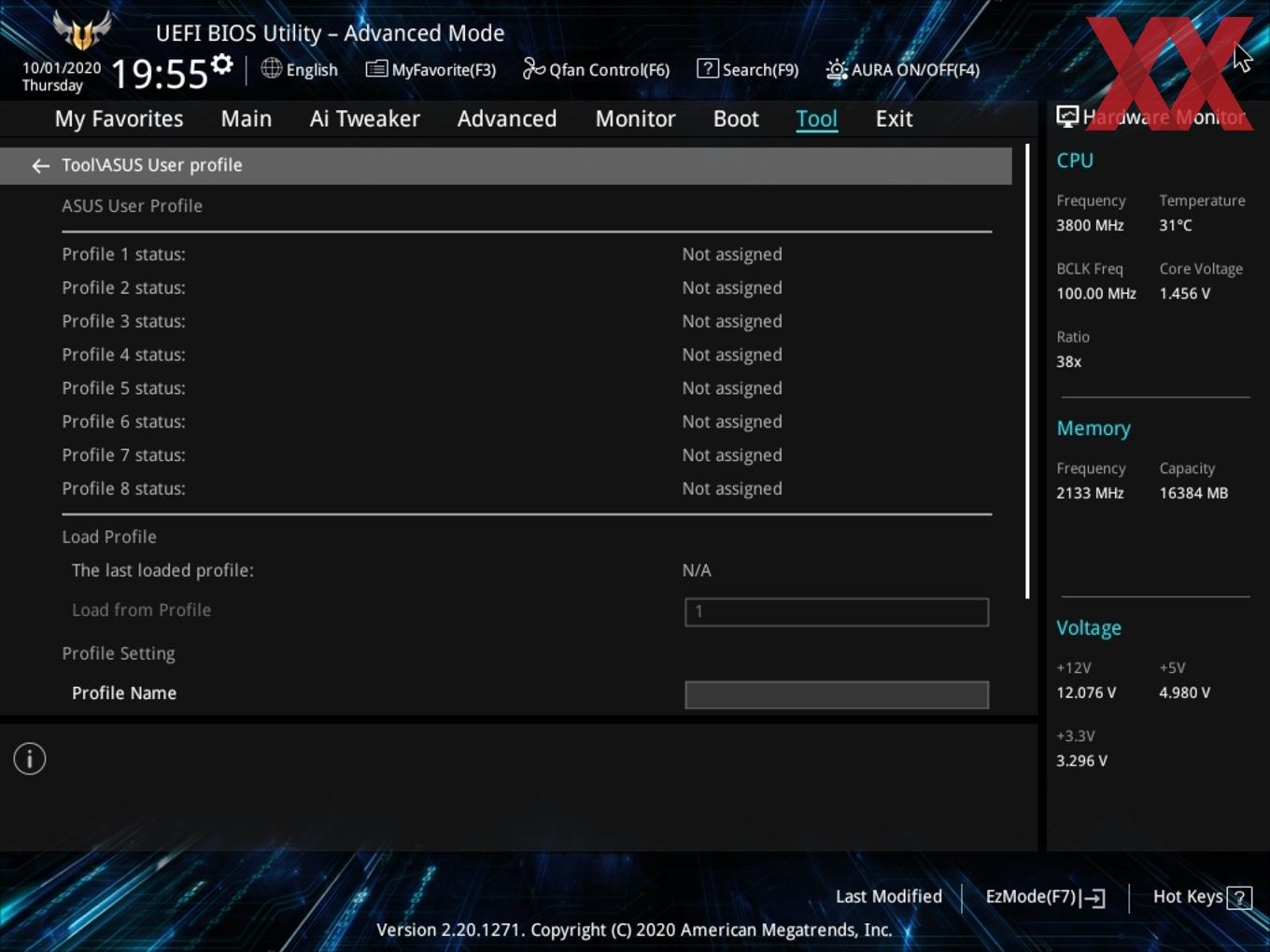
Task: Click the N/A last loaded value
Action: point(697,570)
